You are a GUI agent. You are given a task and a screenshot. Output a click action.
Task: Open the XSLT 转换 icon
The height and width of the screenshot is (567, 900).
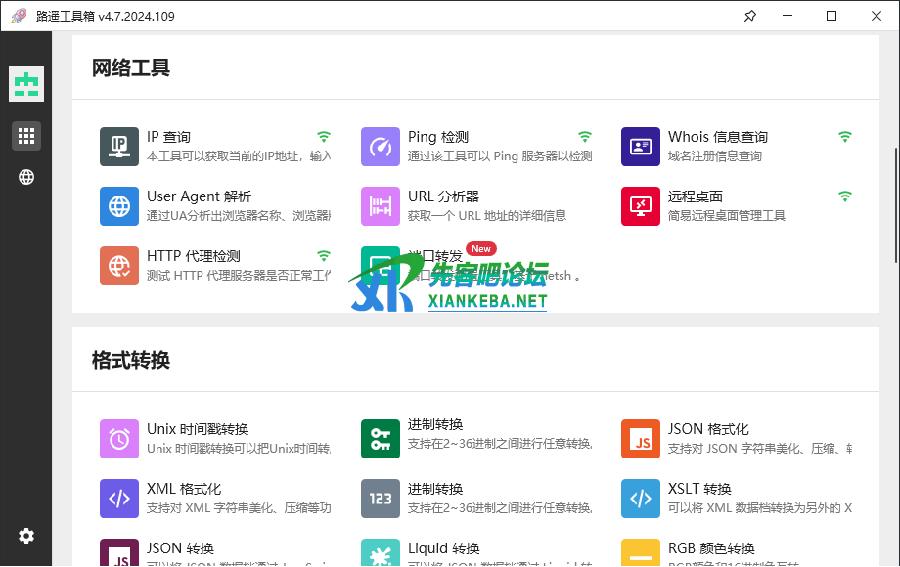point(640,498)
